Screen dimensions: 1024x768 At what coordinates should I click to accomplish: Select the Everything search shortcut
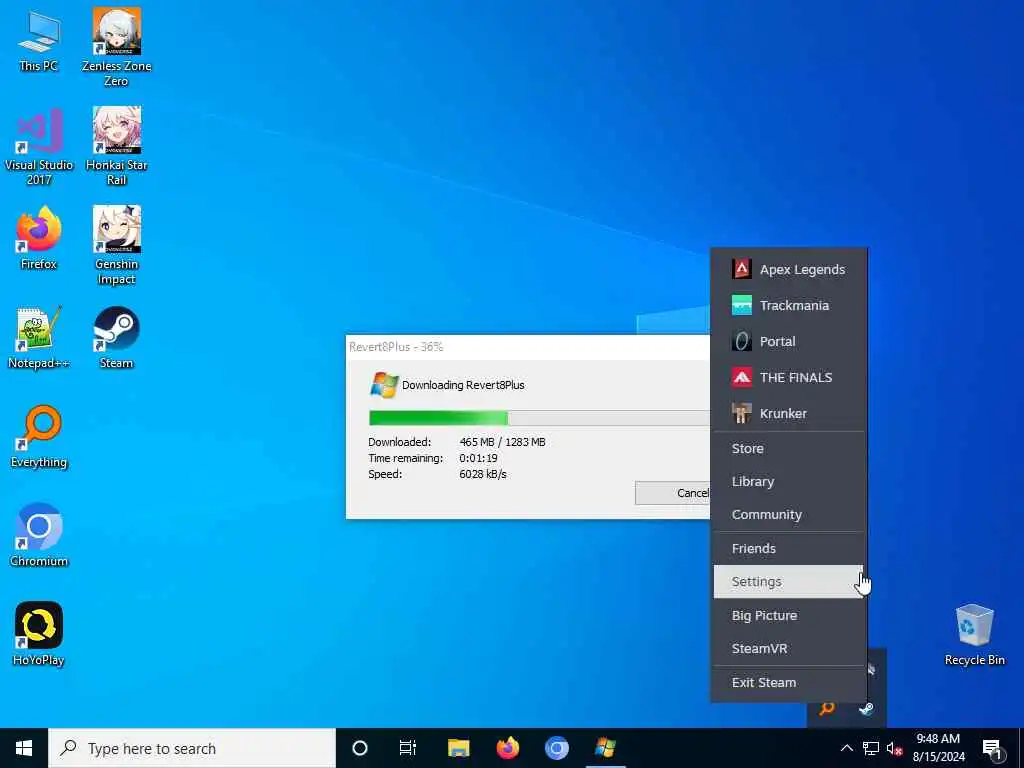pos(39,437)
